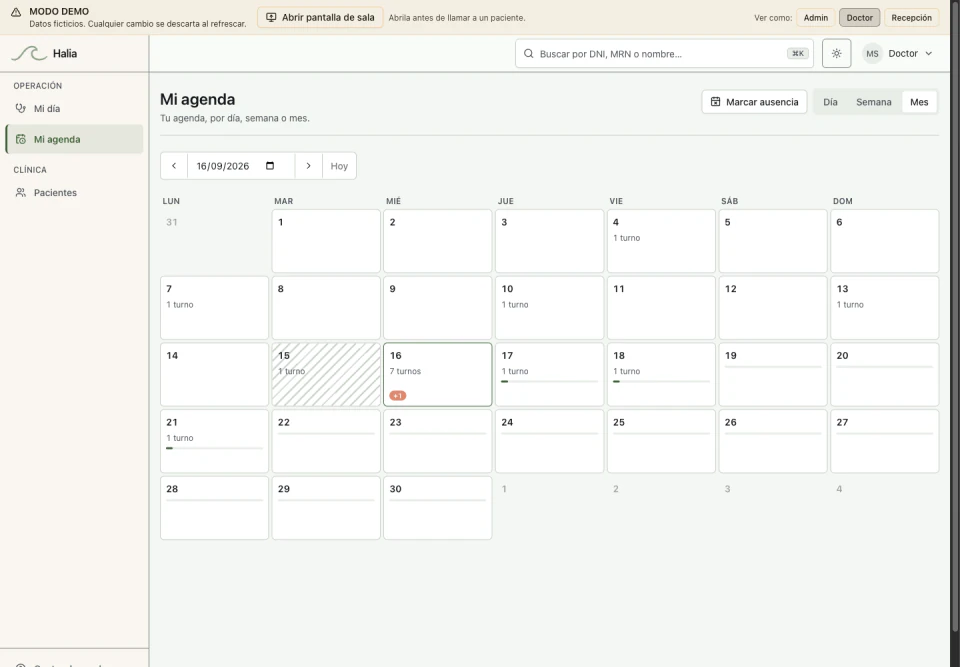The image size is (960, 667).
Task: Click the occupancy bar on day 17
Action: (x=550, y=382)
